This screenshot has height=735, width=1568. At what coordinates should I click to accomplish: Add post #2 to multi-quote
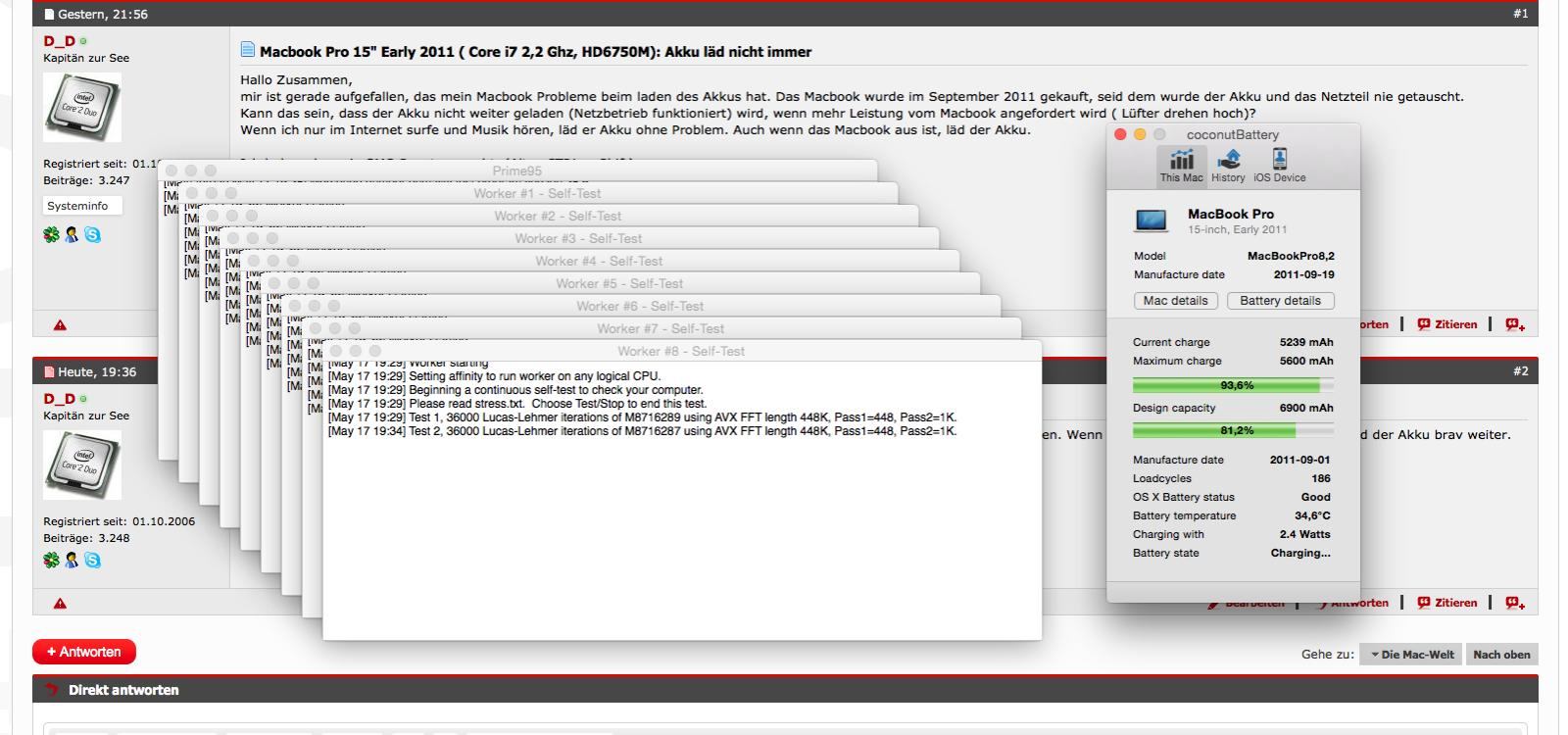(1515, 603)
